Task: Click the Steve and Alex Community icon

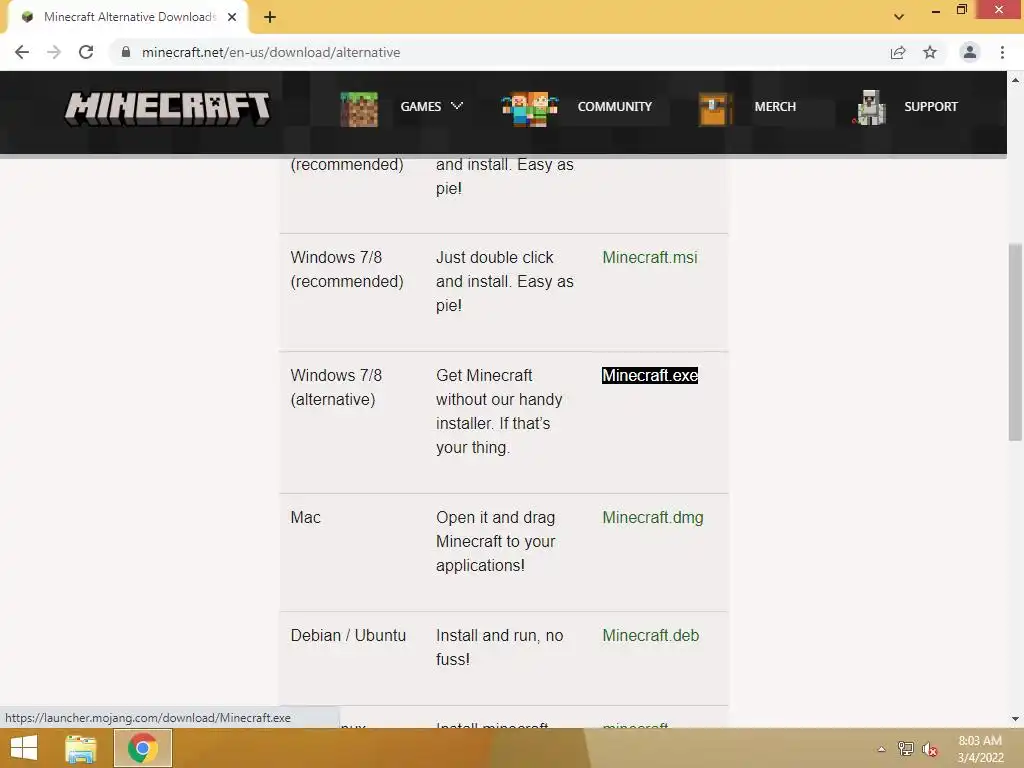Action: tap(530, 108)
